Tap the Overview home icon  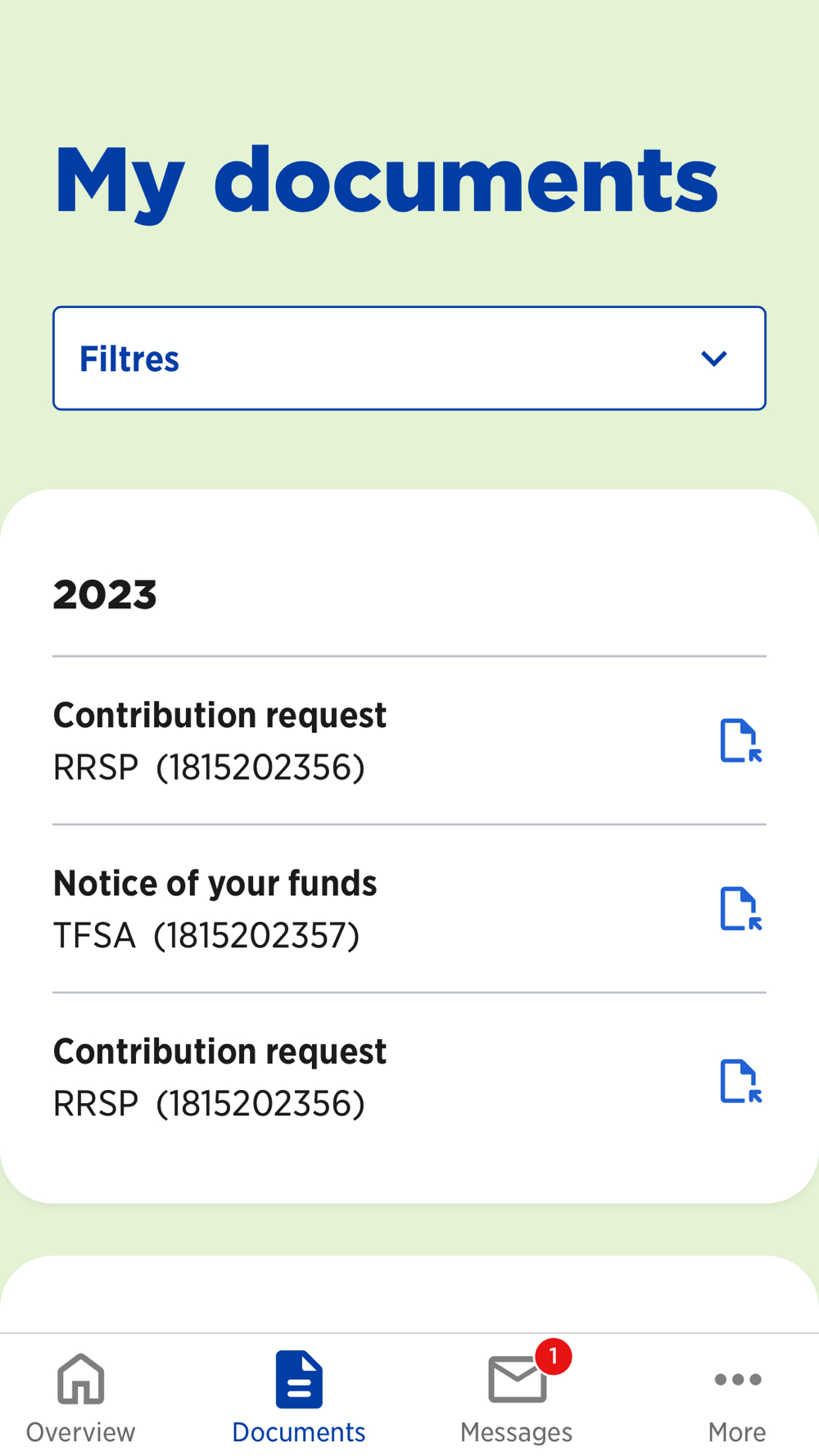[81, 1379]
